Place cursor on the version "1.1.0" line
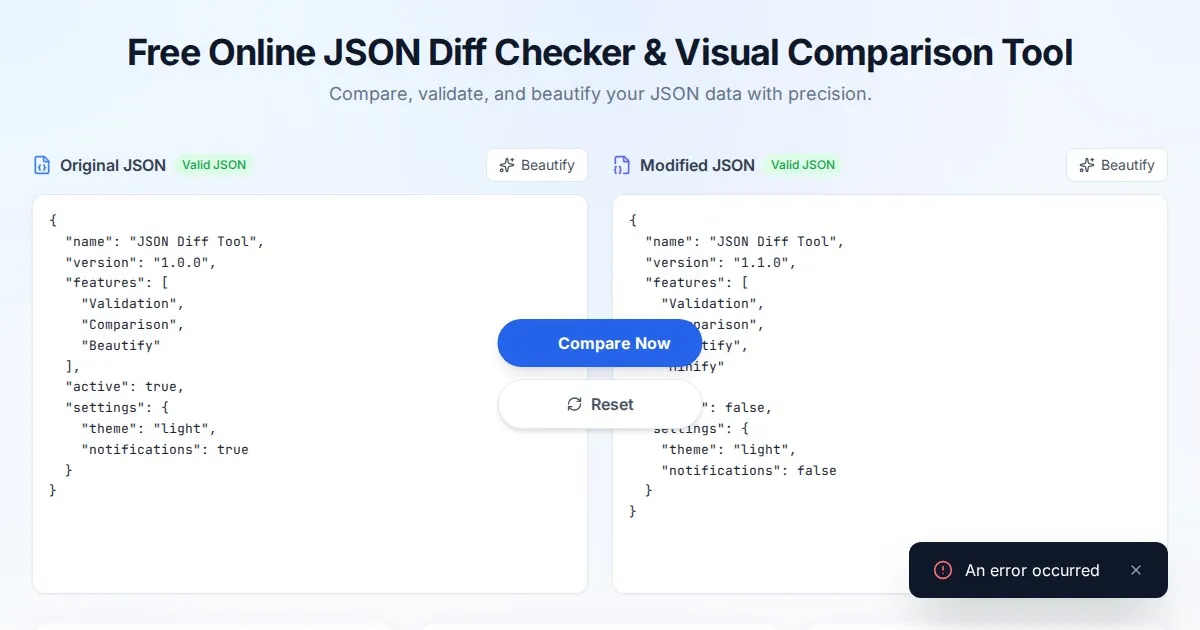Viewport: 1200px width, 630px height. point(720,262)
